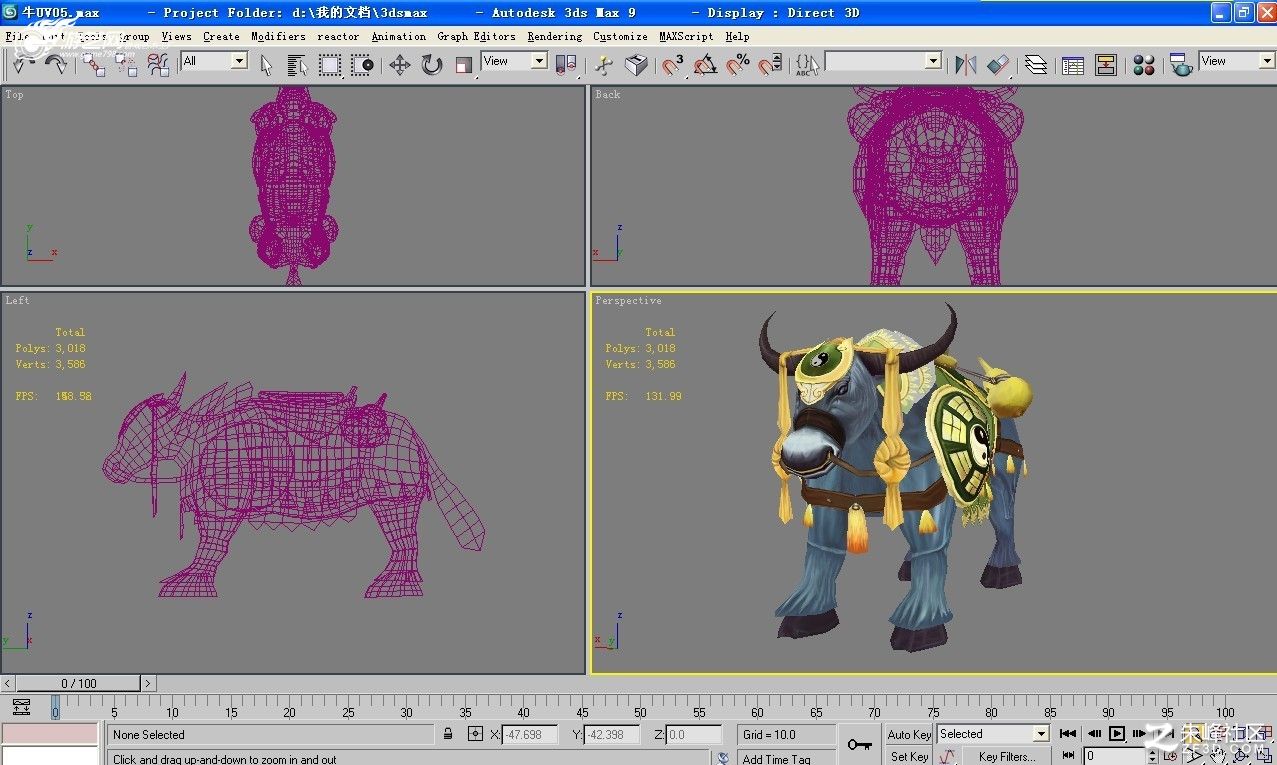Viewport: 1277px width, 765px height.
Task: Expand the render type View dropdown
Action: 1266,61
